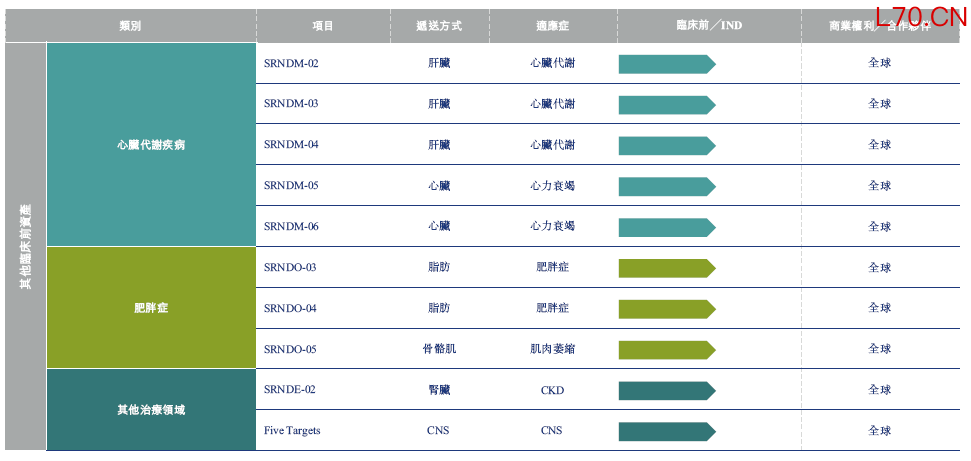Click the L70.CN watermark link

(920, 15)
